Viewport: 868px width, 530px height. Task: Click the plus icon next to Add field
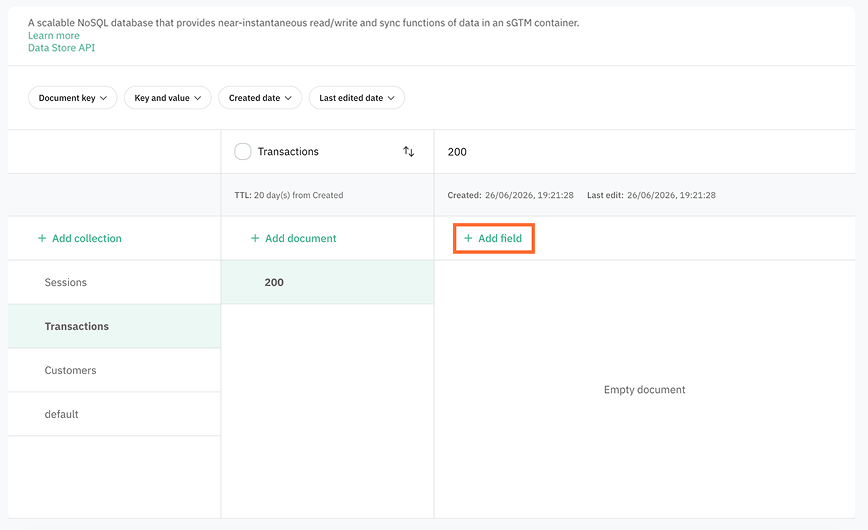[468, 238]
